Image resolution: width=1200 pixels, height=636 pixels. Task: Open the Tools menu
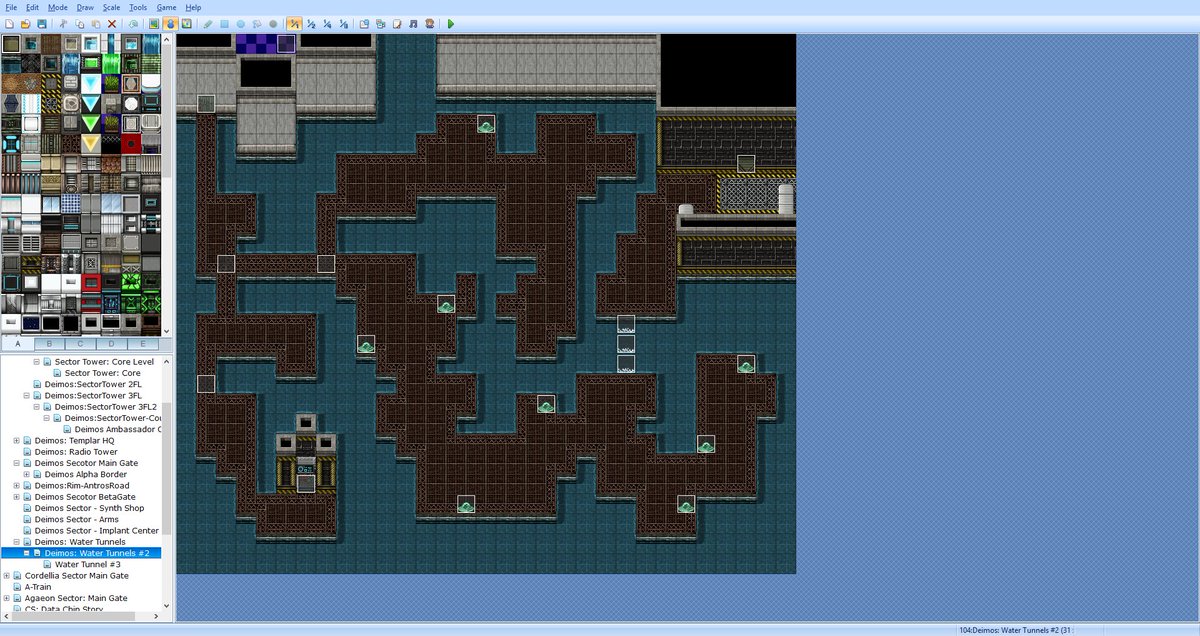pyautogui.click(x=138, y=7)
